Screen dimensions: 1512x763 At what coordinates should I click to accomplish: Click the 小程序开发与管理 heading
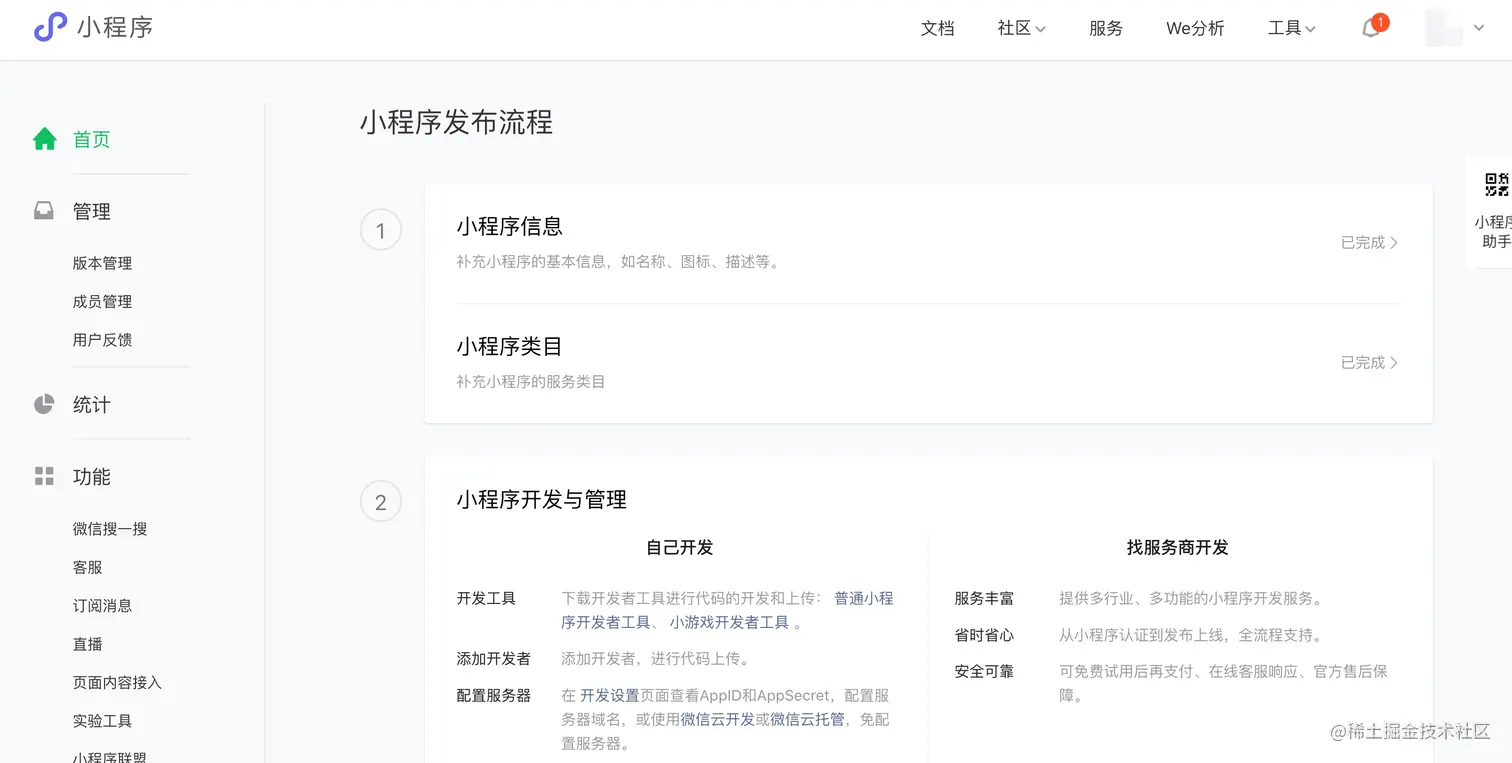click(541, 499)
